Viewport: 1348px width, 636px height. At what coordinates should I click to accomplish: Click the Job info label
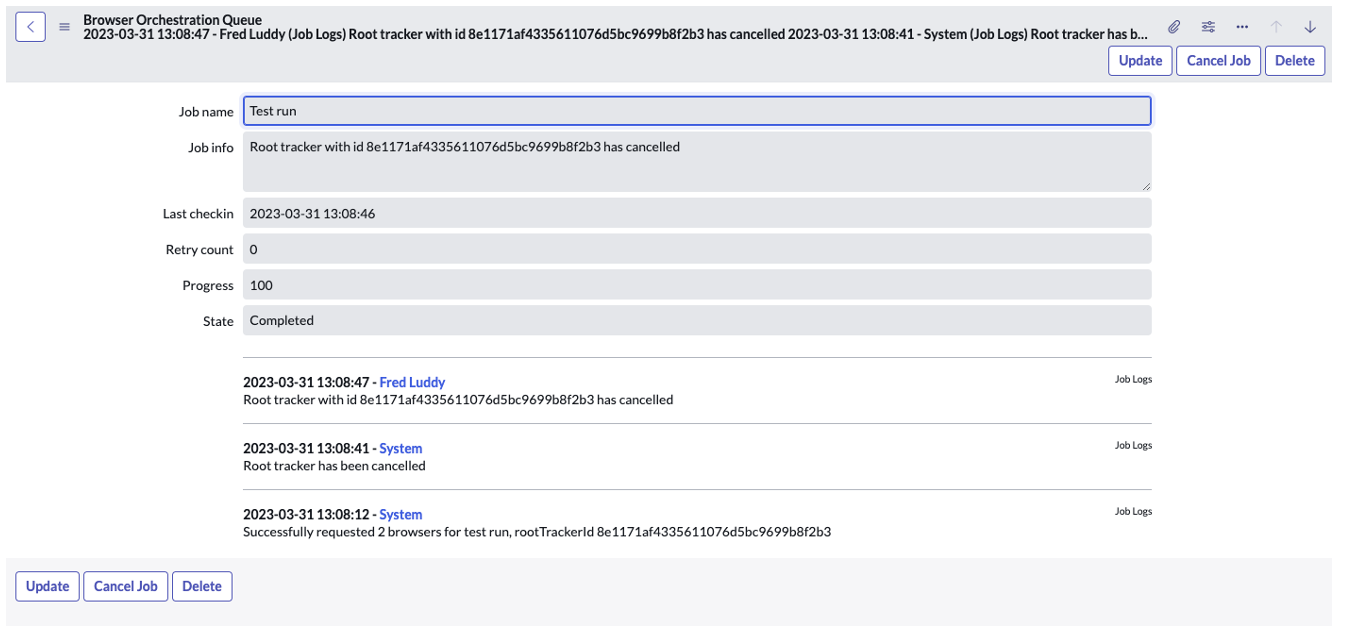pos(211,148)
